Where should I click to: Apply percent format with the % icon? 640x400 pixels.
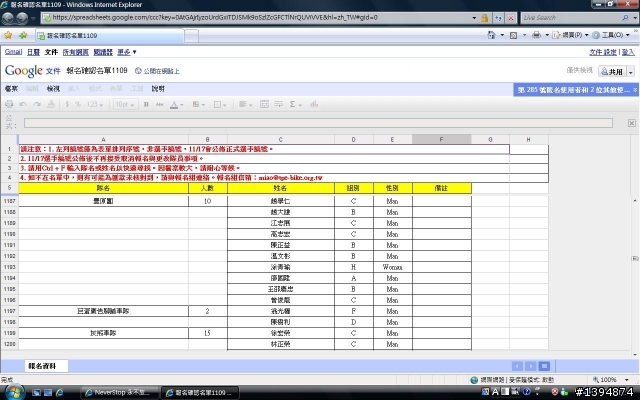[x=78, y=104]
